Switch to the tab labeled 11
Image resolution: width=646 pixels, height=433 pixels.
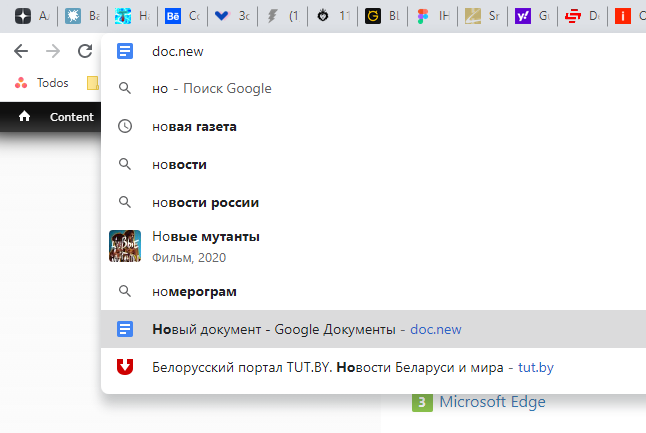(x=333, y=16)
